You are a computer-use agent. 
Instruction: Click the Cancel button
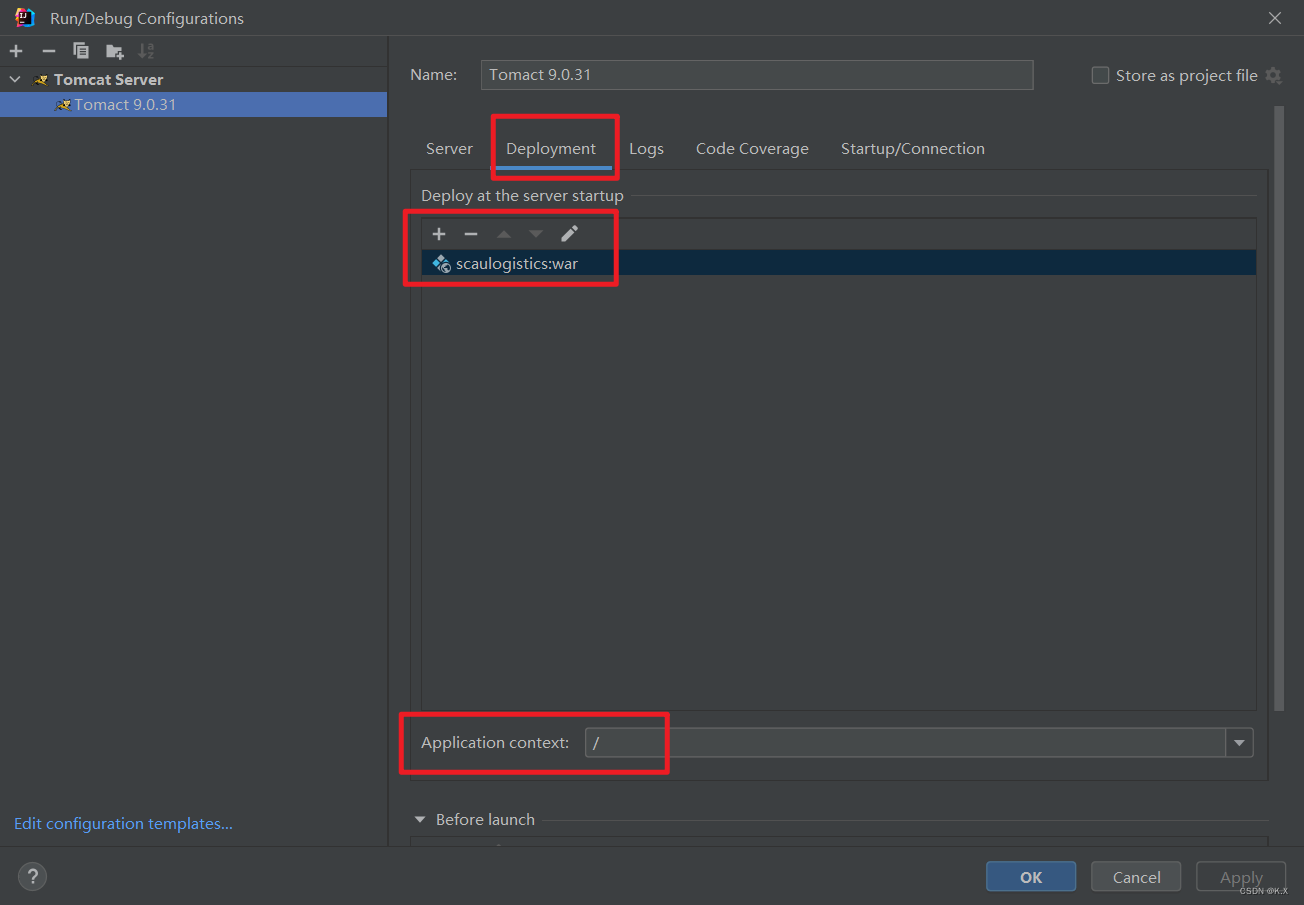tap(1136, 877)
